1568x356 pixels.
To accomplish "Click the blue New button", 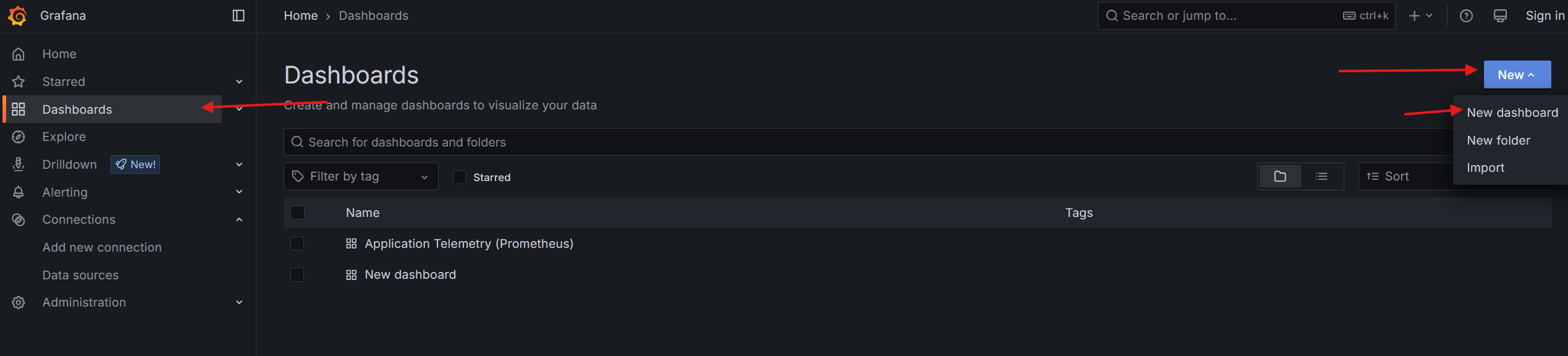I will [x=1517, y=75].
